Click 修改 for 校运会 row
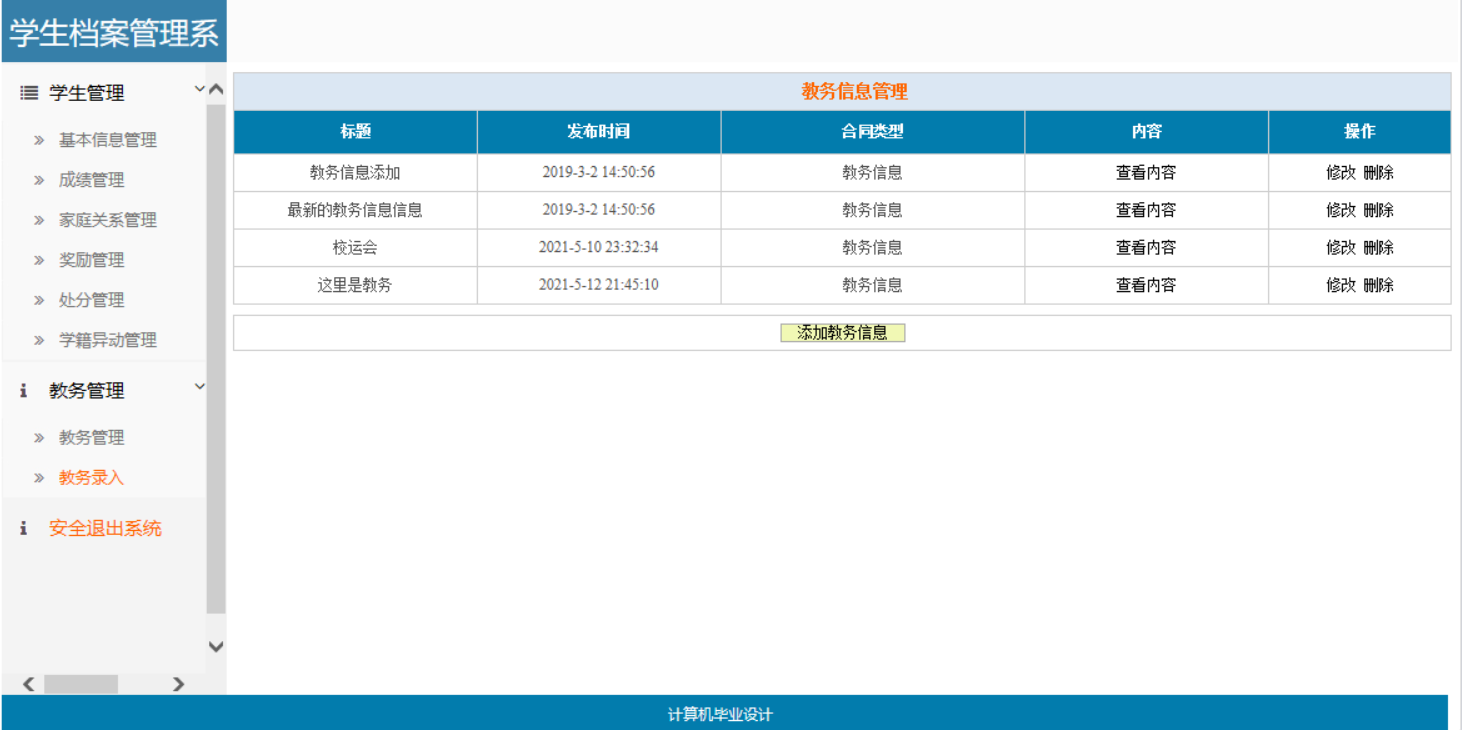The width and height of the screenshot is (1462, 730). [1341, 248]
